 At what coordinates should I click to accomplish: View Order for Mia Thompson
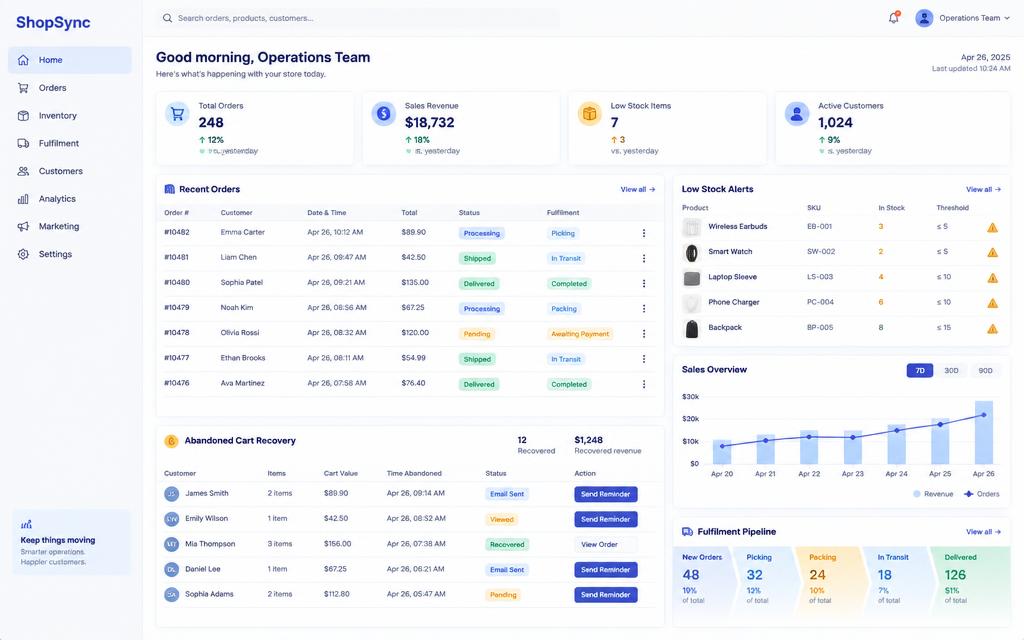605,545
